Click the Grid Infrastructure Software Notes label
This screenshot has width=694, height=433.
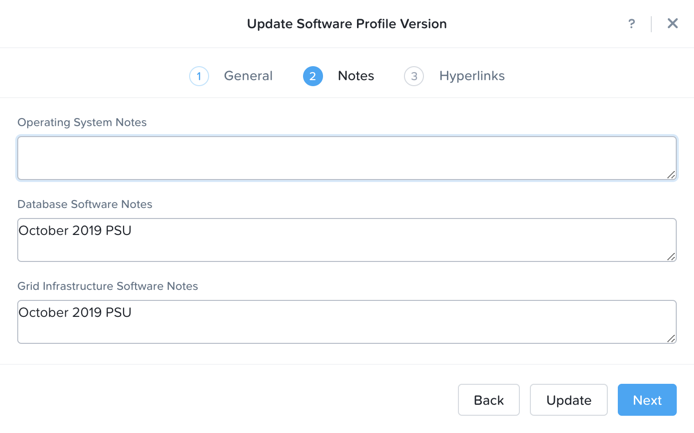pyautogui.click(x=108, y=286)
